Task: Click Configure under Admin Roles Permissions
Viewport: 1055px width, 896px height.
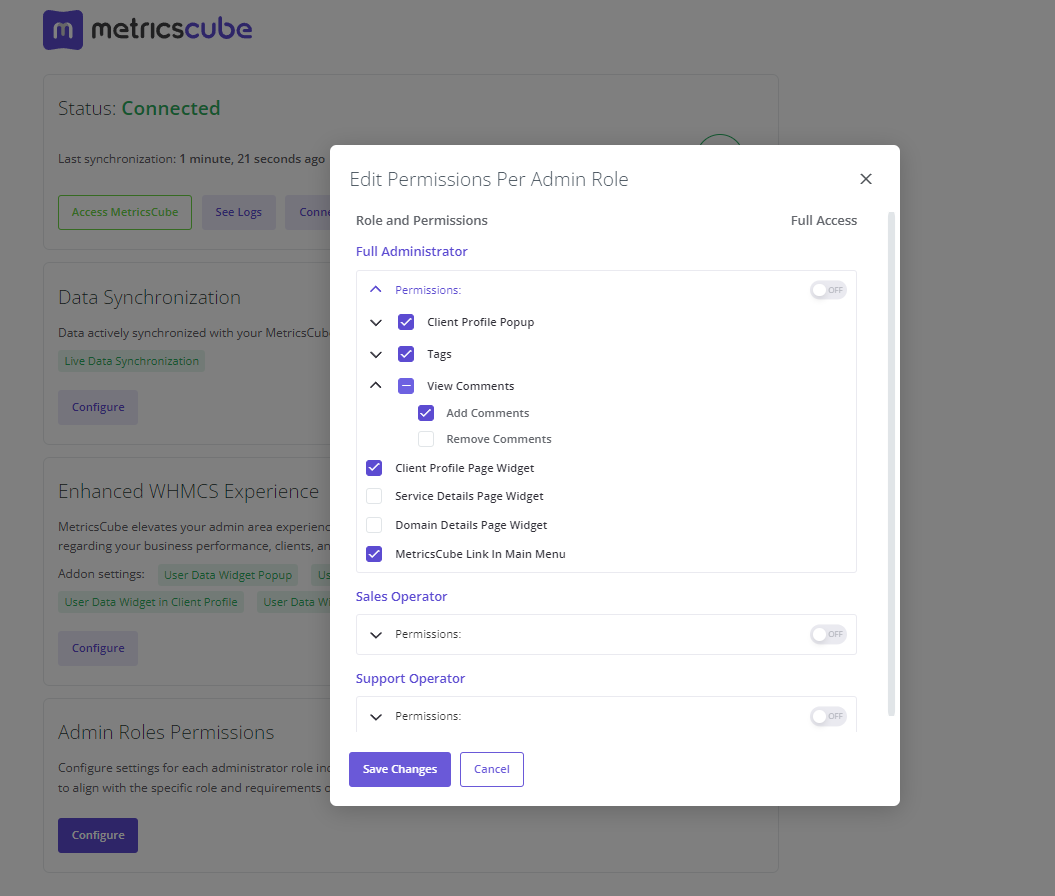Action: 98,835
